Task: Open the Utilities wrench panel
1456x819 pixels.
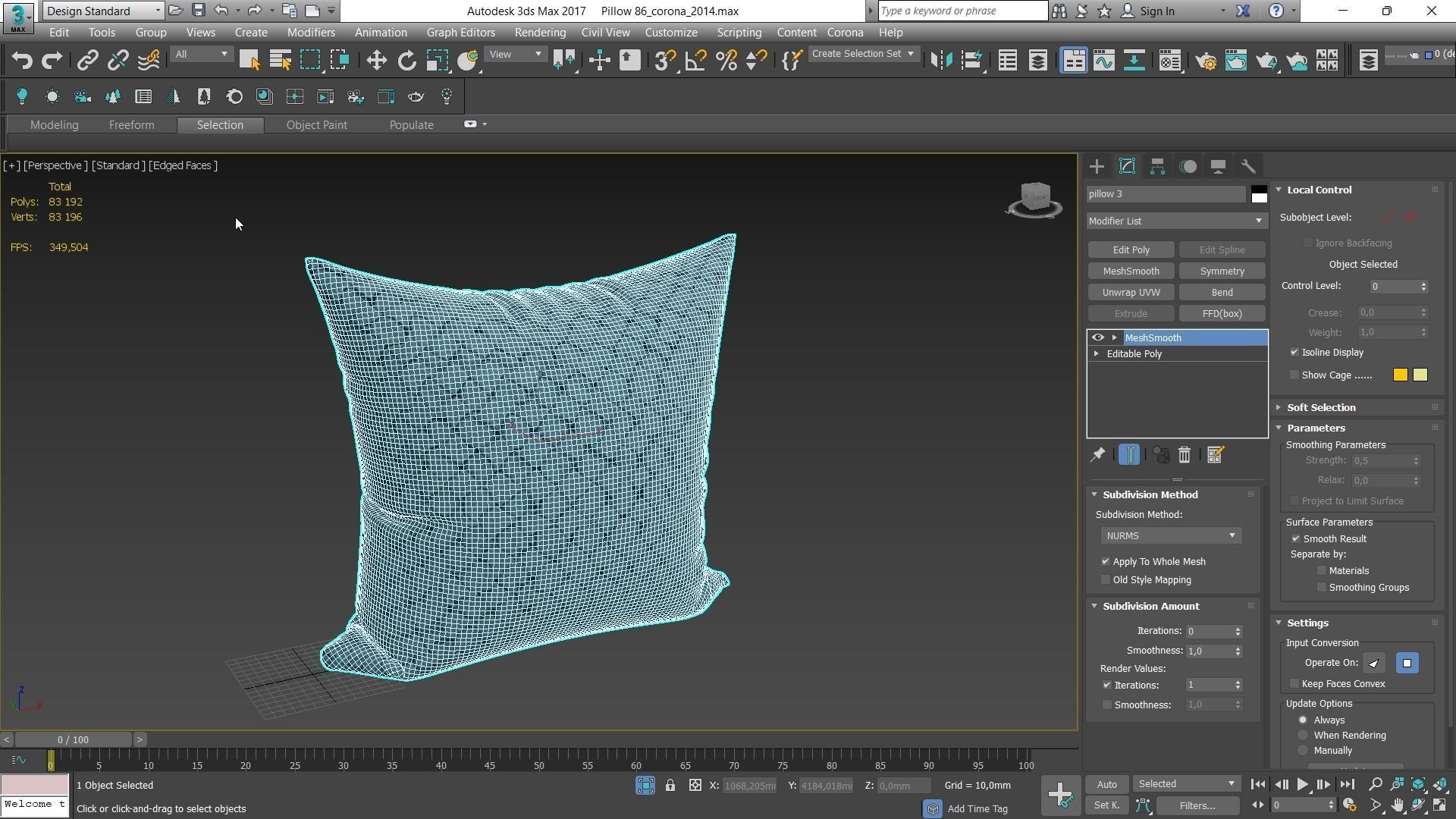Action: tap(1248, 166)
